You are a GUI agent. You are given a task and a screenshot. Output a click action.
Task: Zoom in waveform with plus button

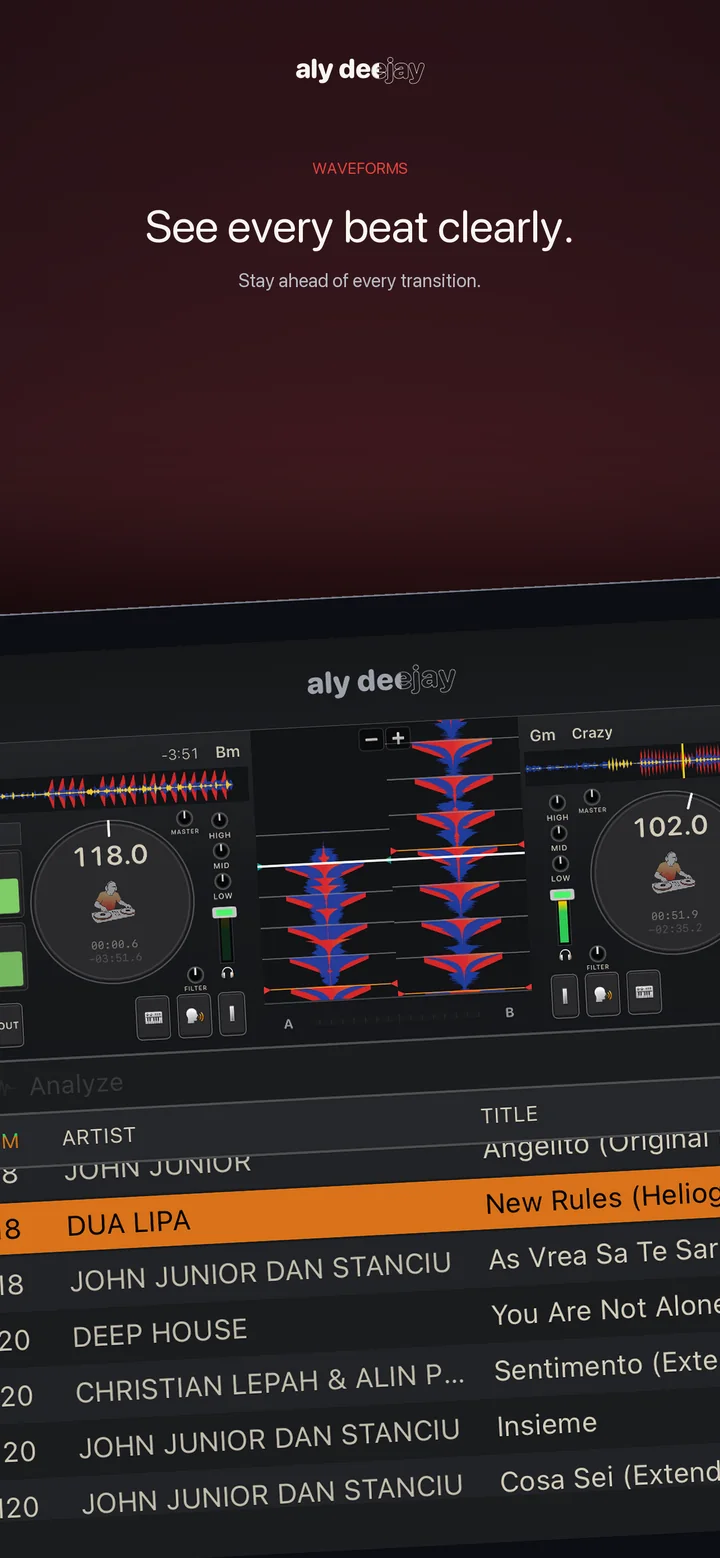coord(397,738)
